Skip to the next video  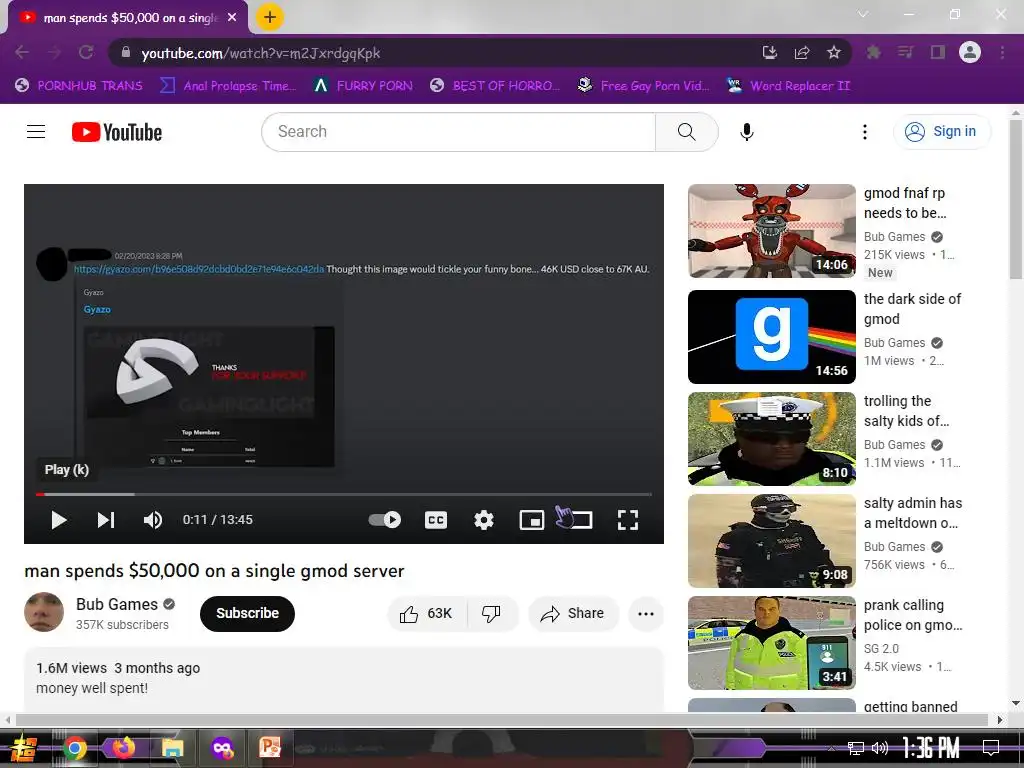pos(106,520)
